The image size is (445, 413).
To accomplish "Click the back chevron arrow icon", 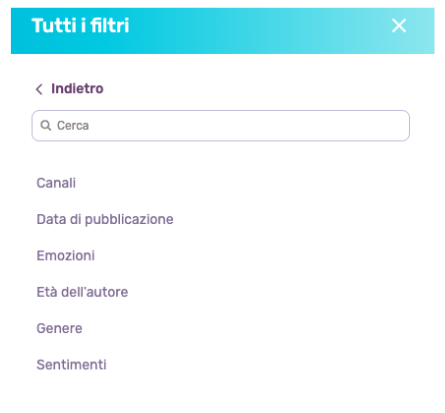I will pos(39,89).
